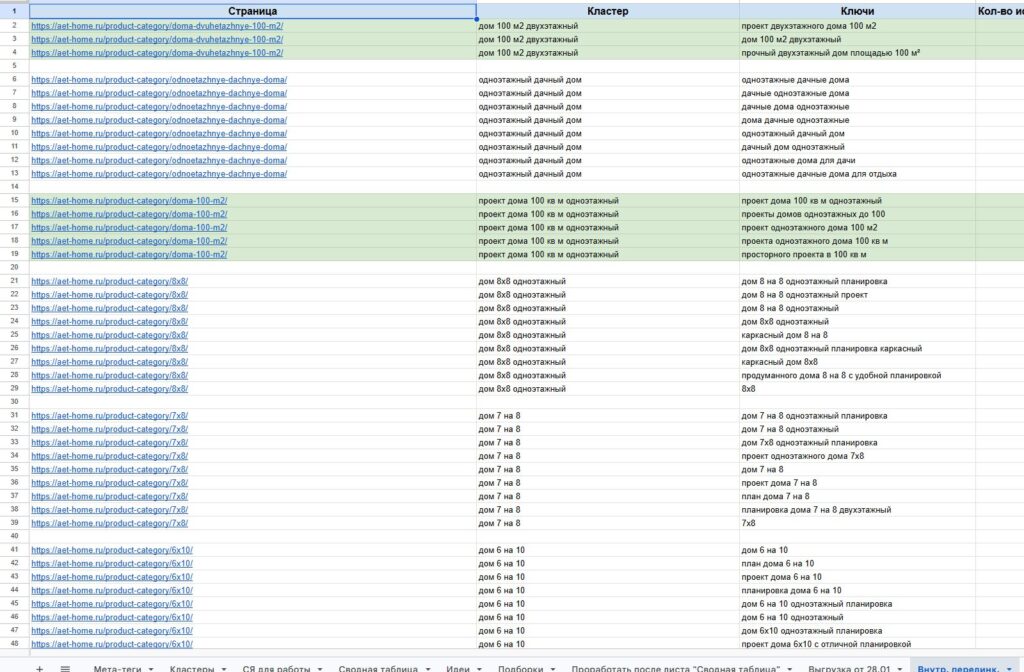
Task: Select the cell "проект одноэтажного дома 7x8"
Action: coord(857,456)
